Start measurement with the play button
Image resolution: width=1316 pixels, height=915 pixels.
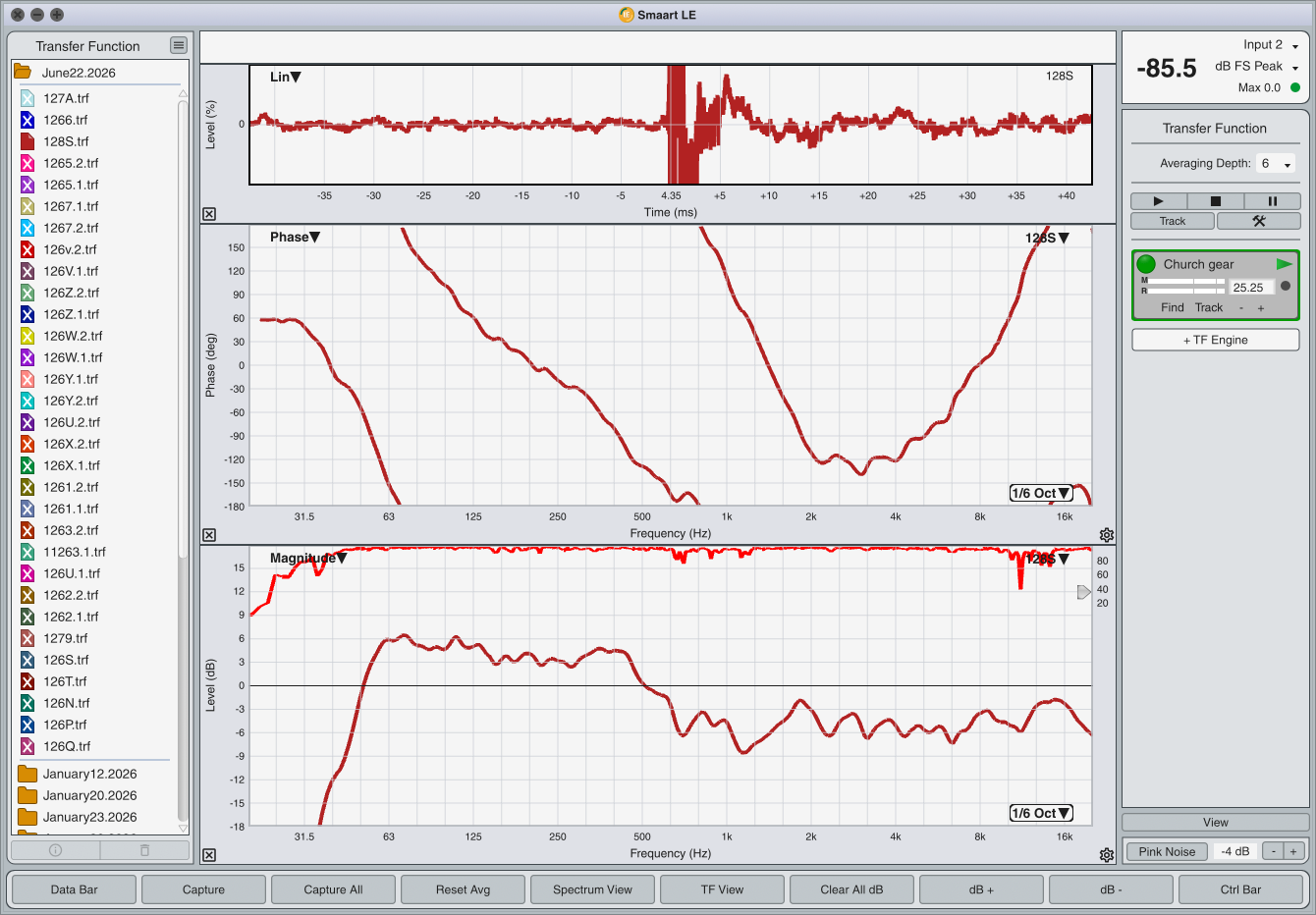pyautogui.click(x=1158, y=201)
